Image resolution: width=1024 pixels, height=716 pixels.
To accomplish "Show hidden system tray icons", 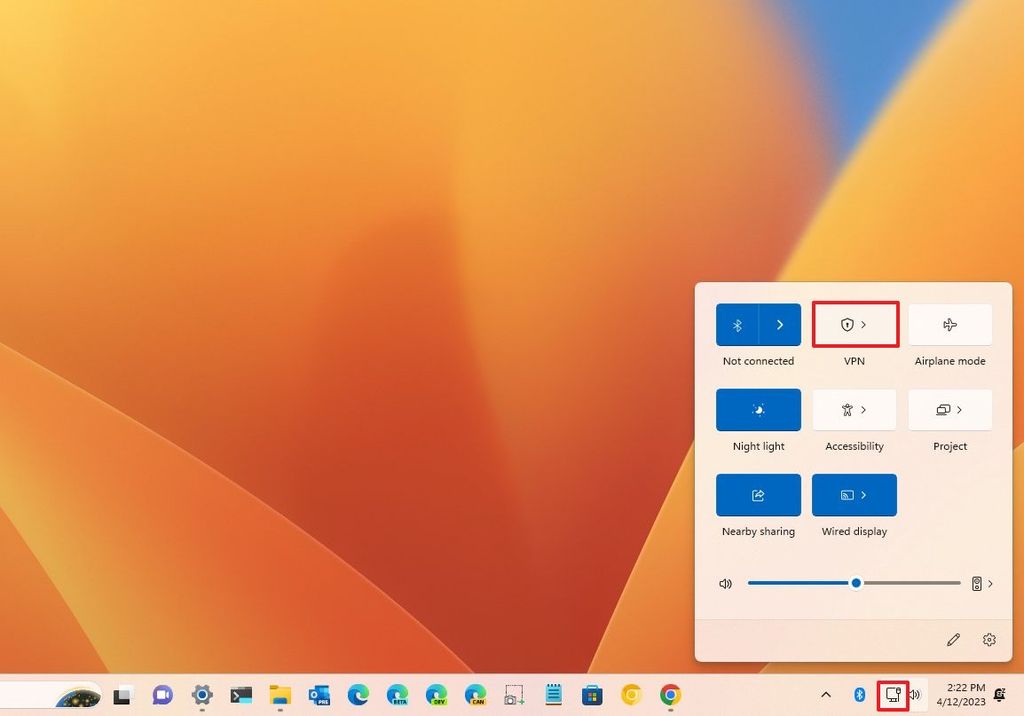I will pyautogui.click(x=825, y=695).
